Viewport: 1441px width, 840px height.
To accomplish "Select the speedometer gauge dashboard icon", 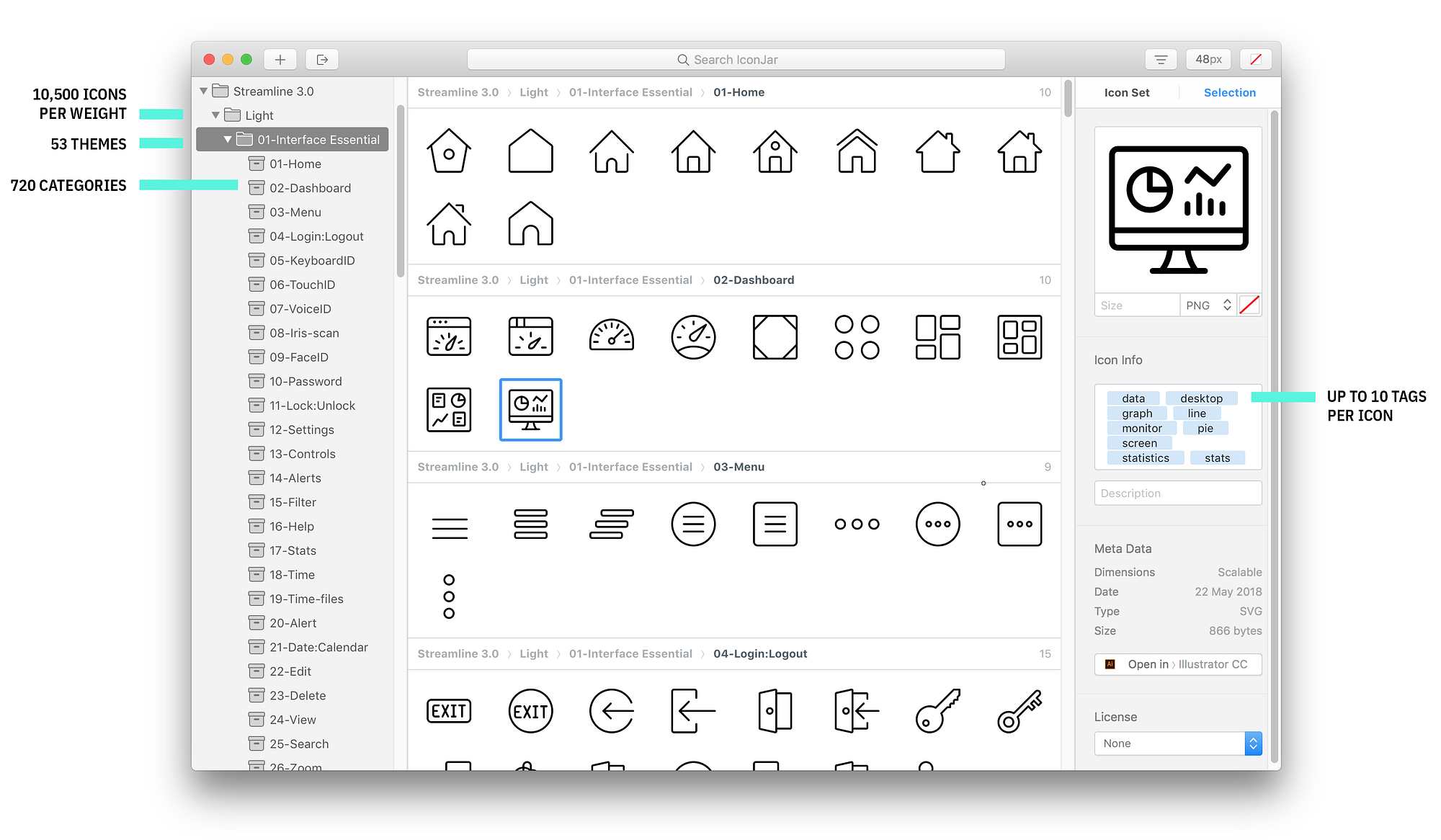I will click(x=611, y=336).
